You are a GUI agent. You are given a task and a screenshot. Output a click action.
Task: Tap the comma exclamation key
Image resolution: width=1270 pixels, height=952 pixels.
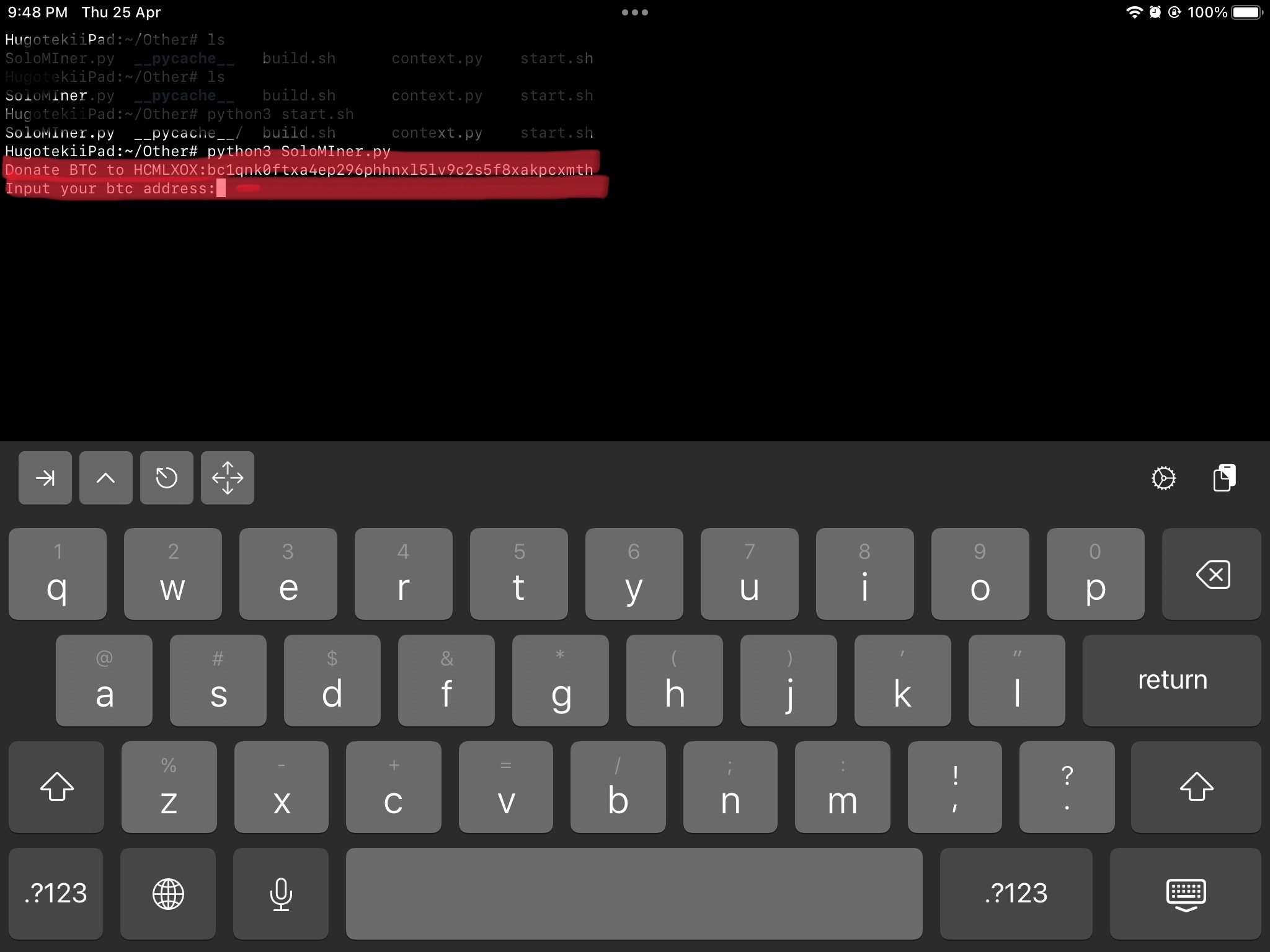[x=955, y=787]
